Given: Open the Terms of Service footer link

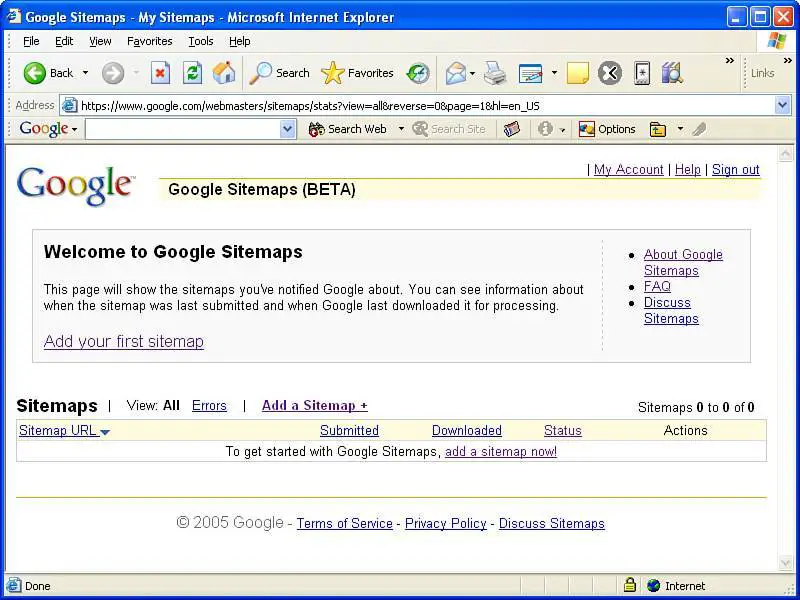Looking at the screenshot, I should (345, 523).
